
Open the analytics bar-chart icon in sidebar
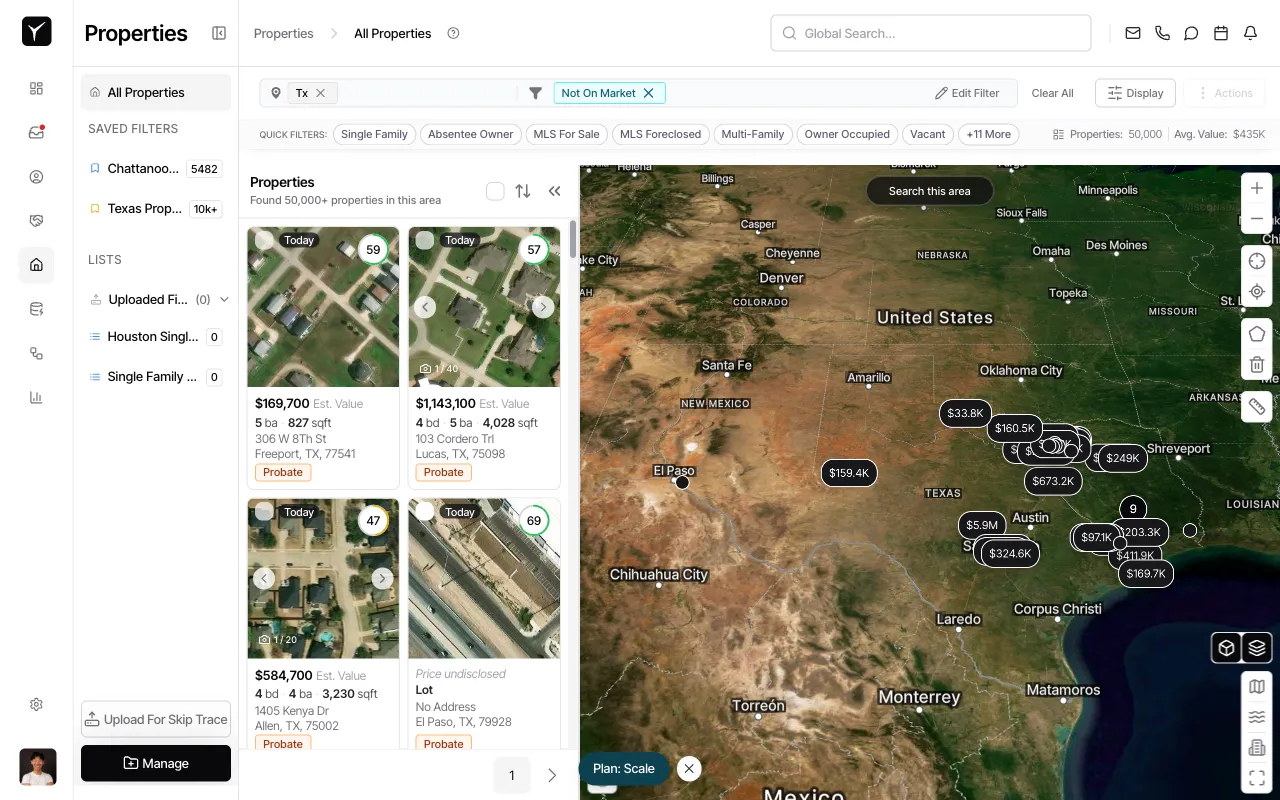[x=36, y=397]
